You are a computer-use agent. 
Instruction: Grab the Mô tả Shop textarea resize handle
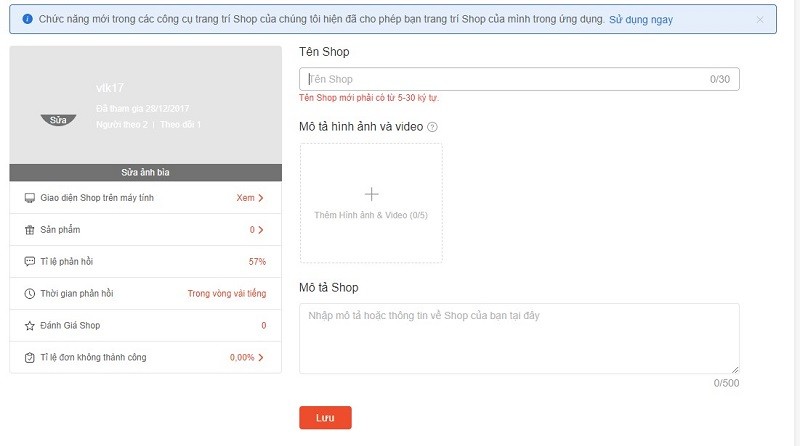735,369
